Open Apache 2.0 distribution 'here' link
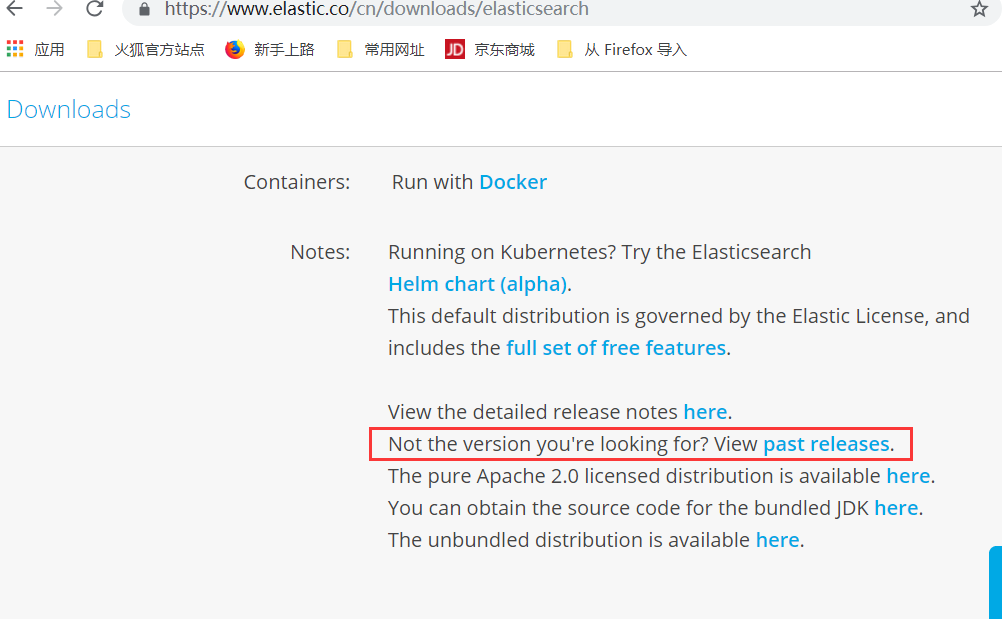The height and width of the screenshot is (619, 1002). coord(908,475)
